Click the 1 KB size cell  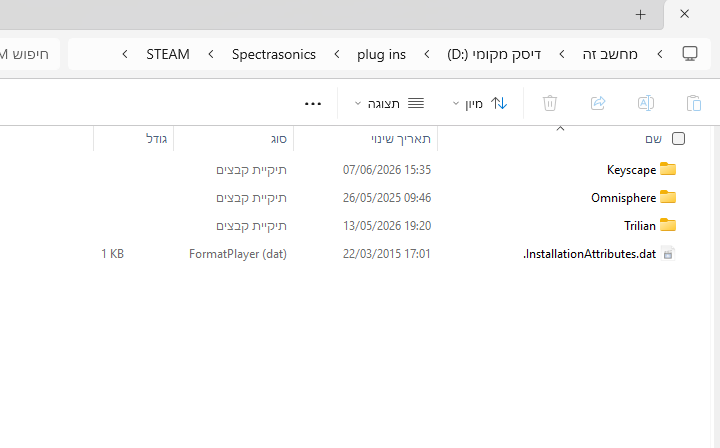[112, 254]
